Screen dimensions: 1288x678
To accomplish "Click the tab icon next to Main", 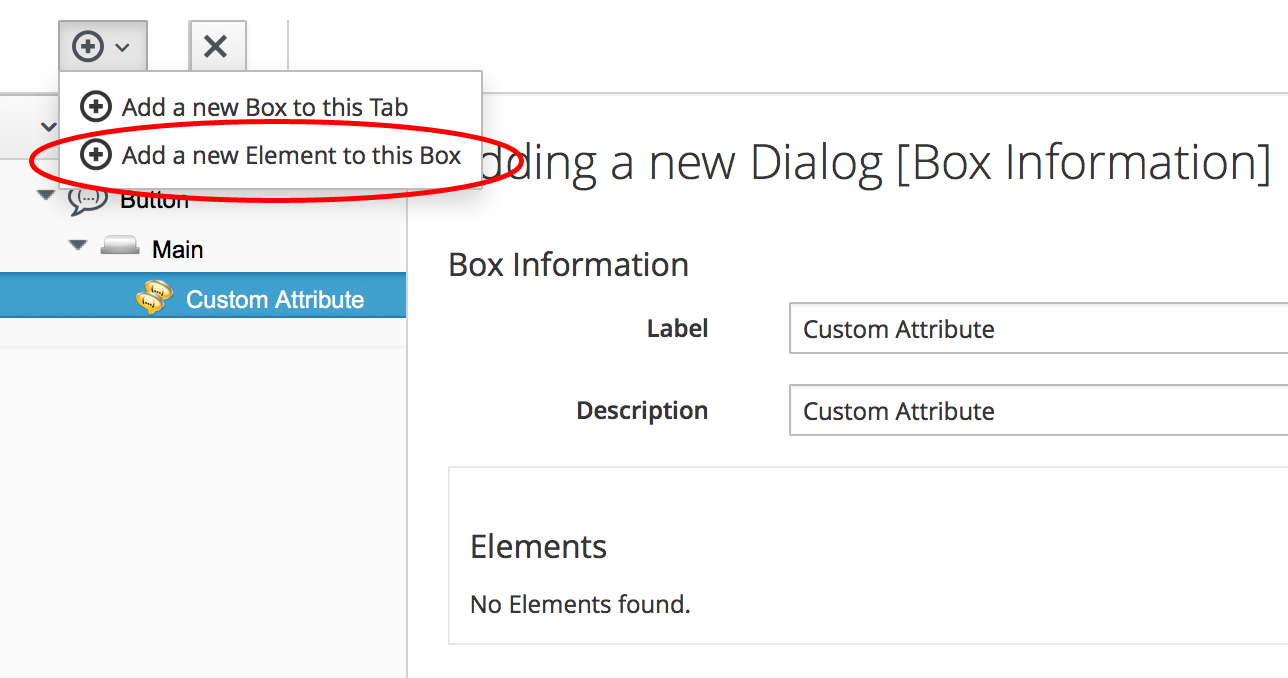I will [120, 247].
